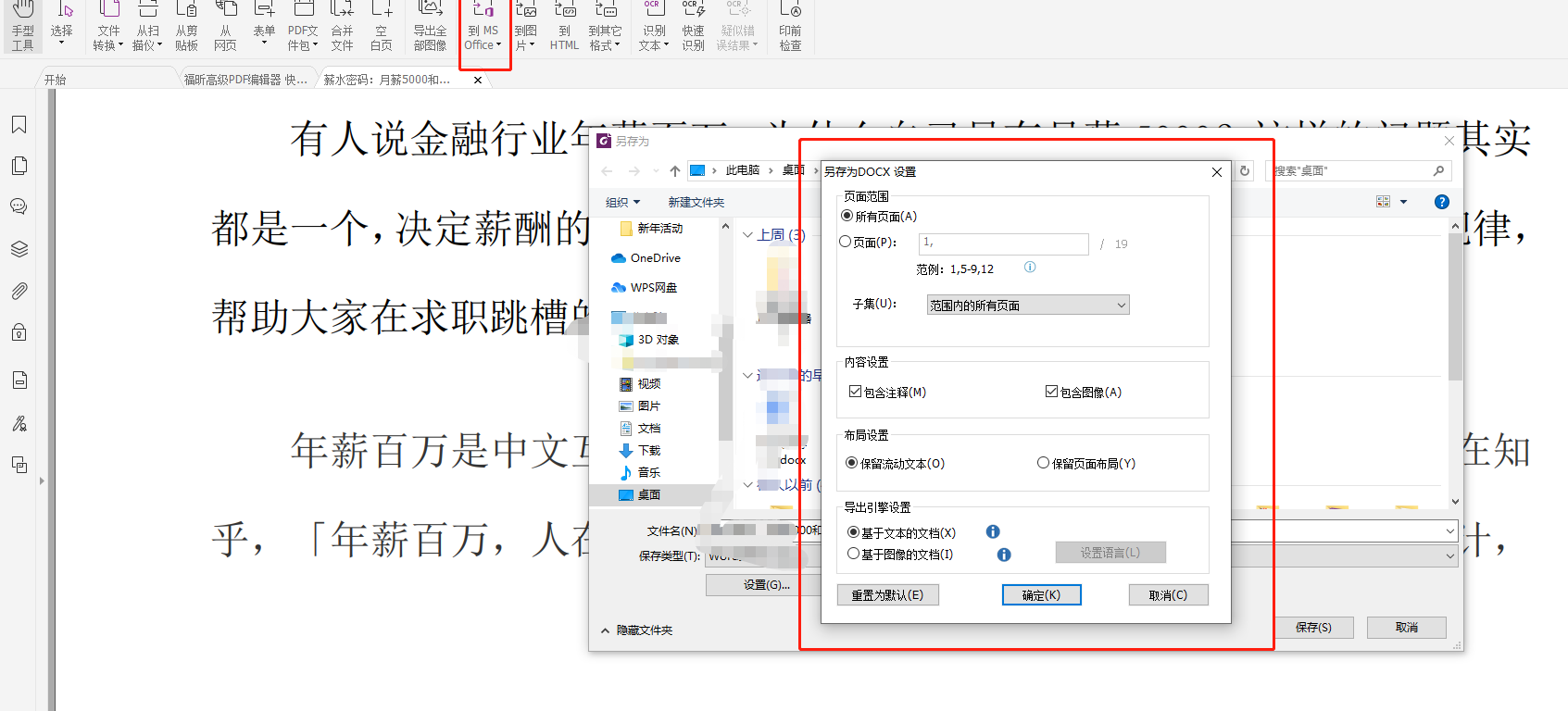Image resolution: width=1568 pixels, height=711 pixels.
Task: Select the Hand tool (手型工具)
Action: click(x=23, y=28)
